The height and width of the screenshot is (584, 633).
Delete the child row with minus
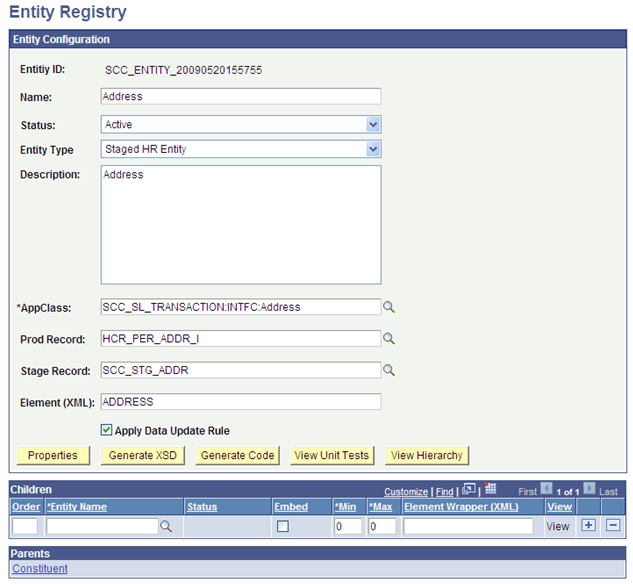click(613, 525)
